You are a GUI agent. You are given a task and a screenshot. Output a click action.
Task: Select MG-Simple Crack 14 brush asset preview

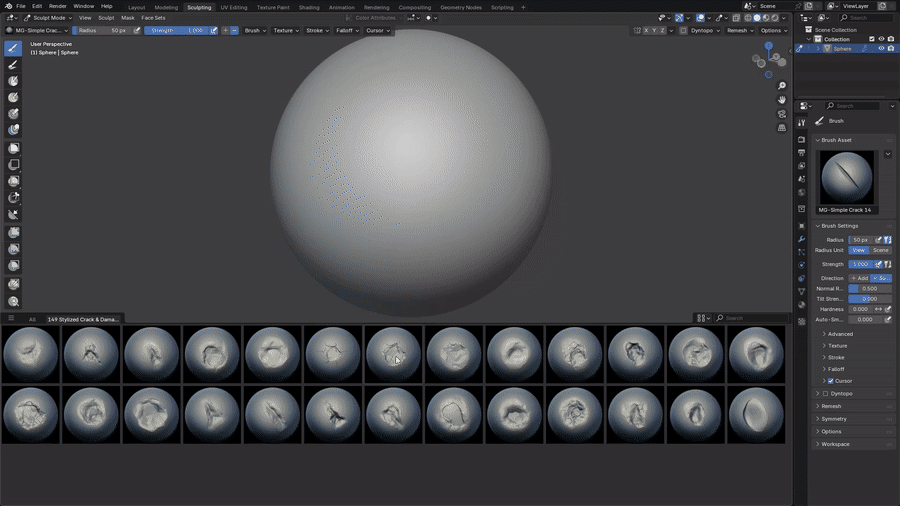tap(847, 177)
